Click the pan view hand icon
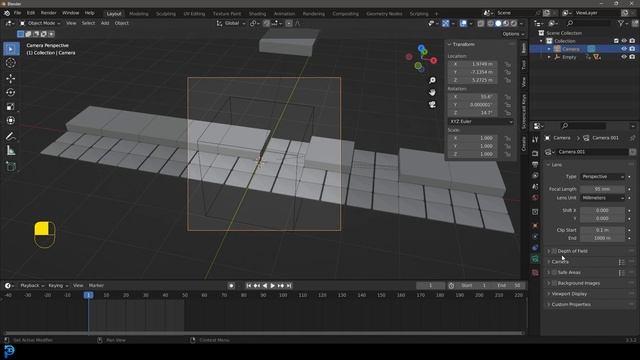 pos(432,93)
